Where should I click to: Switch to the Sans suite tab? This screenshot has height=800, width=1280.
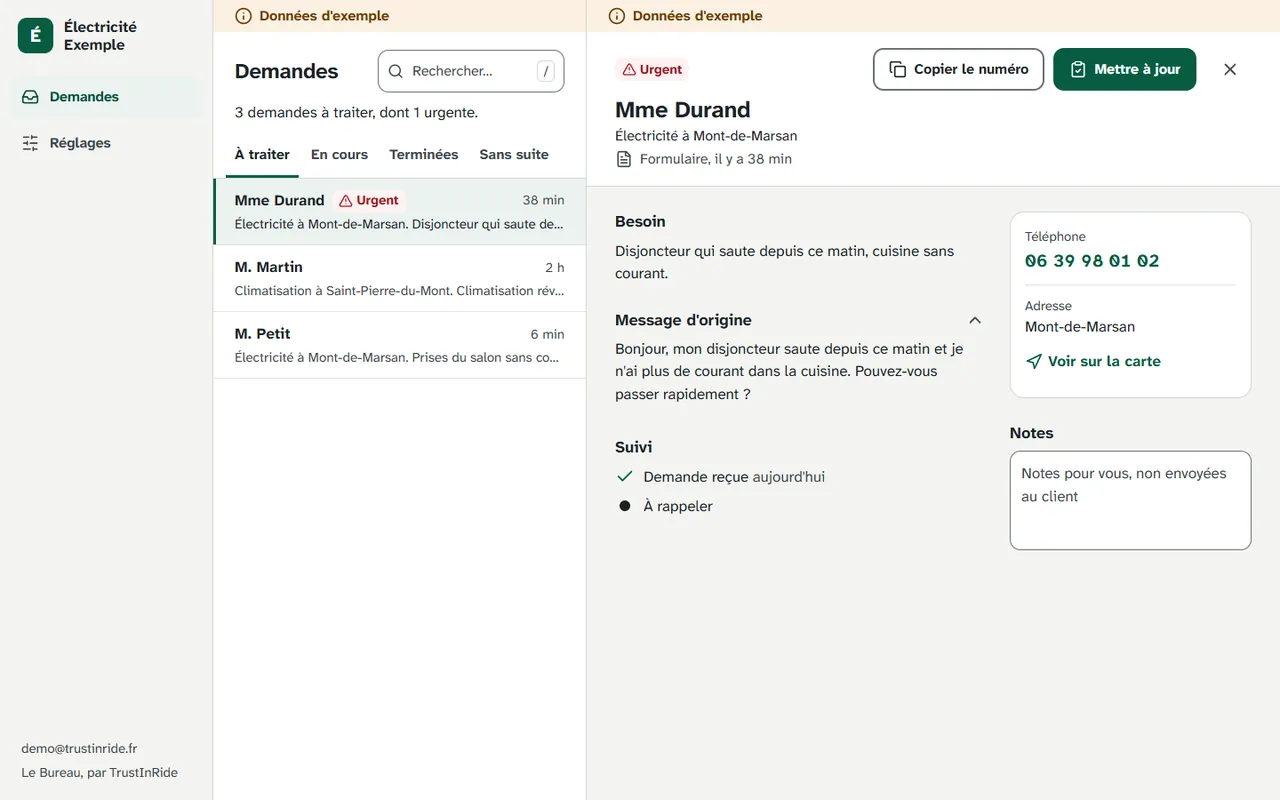point(514,155)
